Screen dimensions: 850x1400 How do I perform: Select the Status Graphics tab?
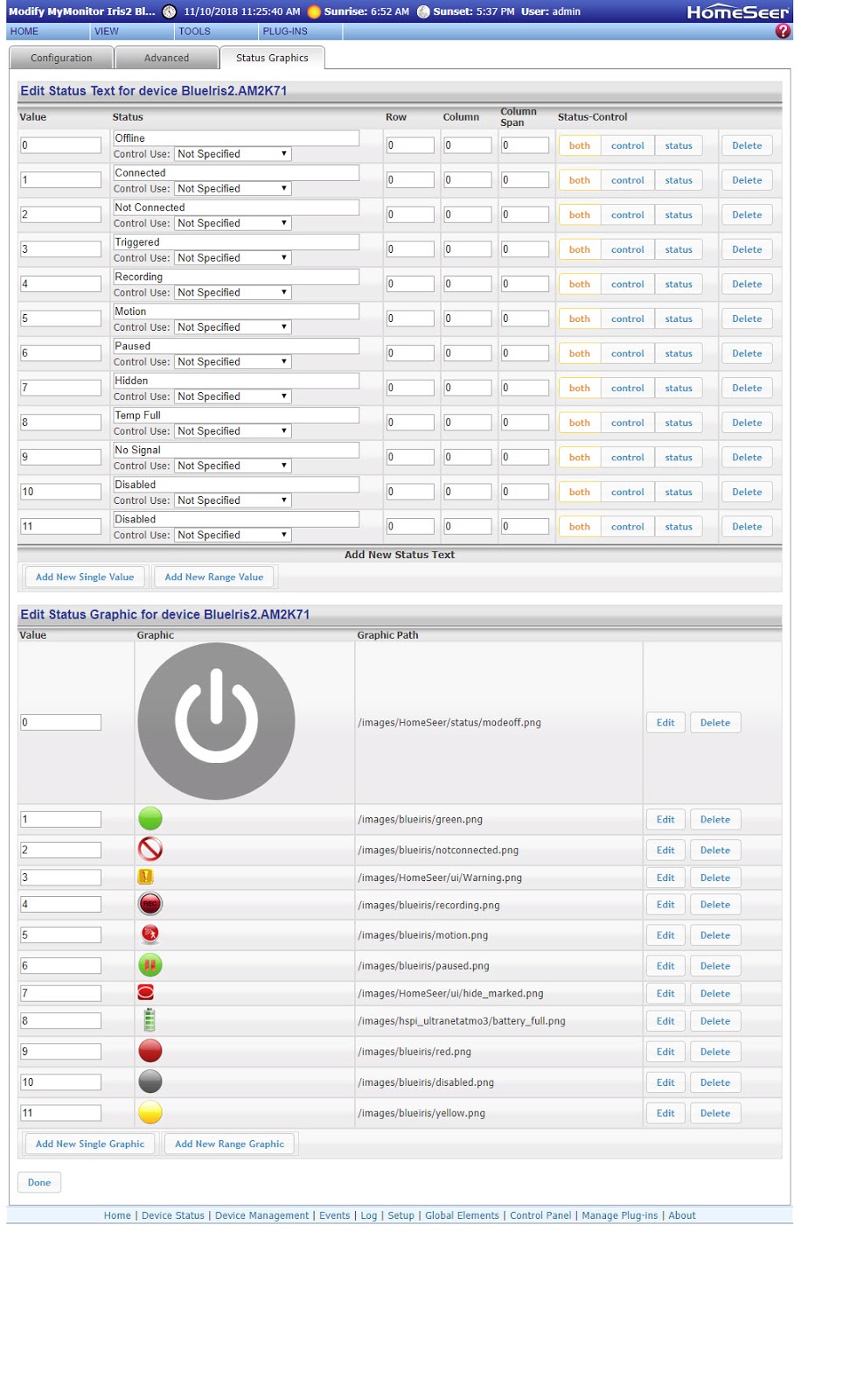point(272,58)
